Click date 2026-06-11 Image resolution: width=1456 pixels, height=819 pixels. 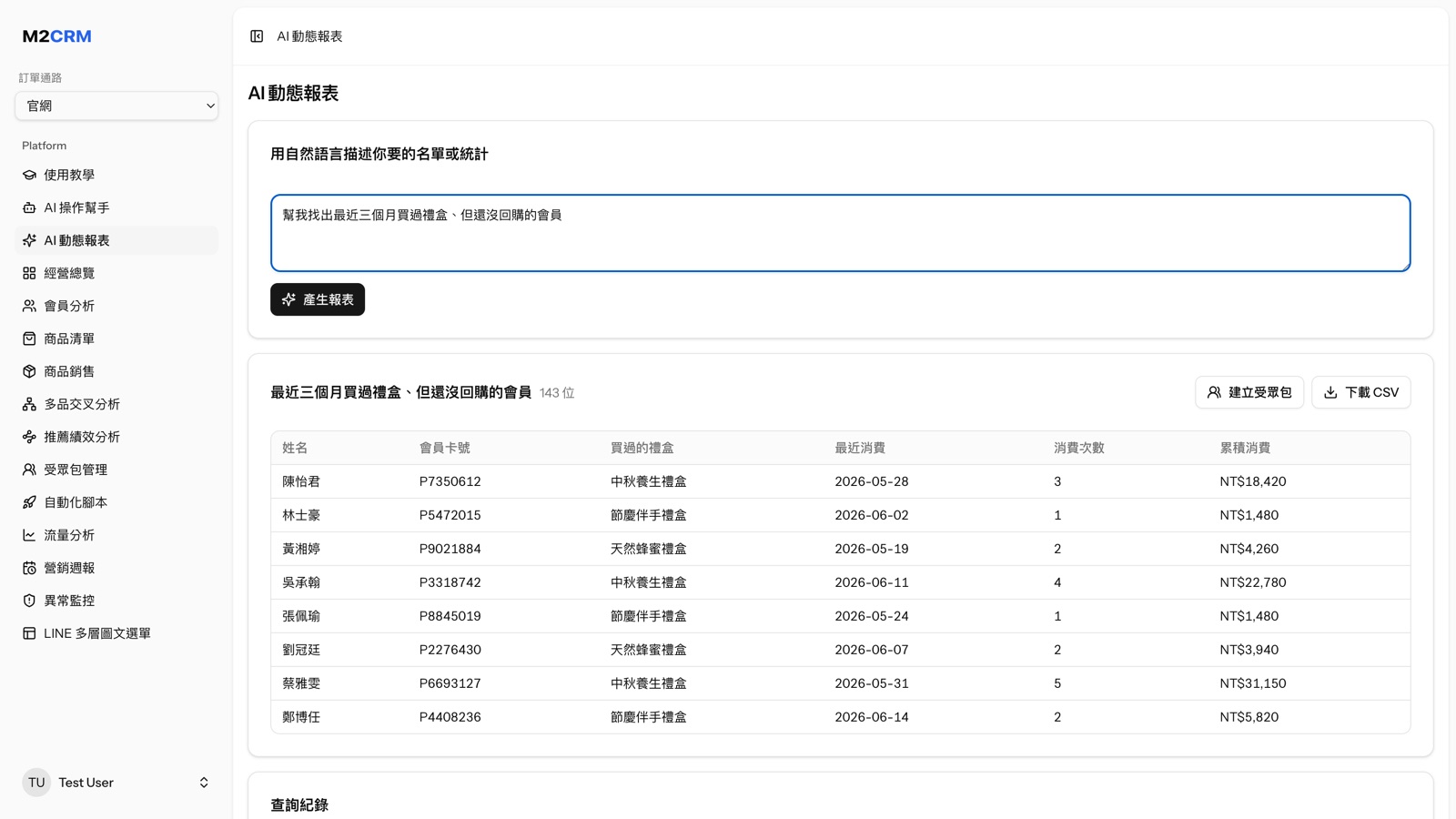[x=871, y=582]
